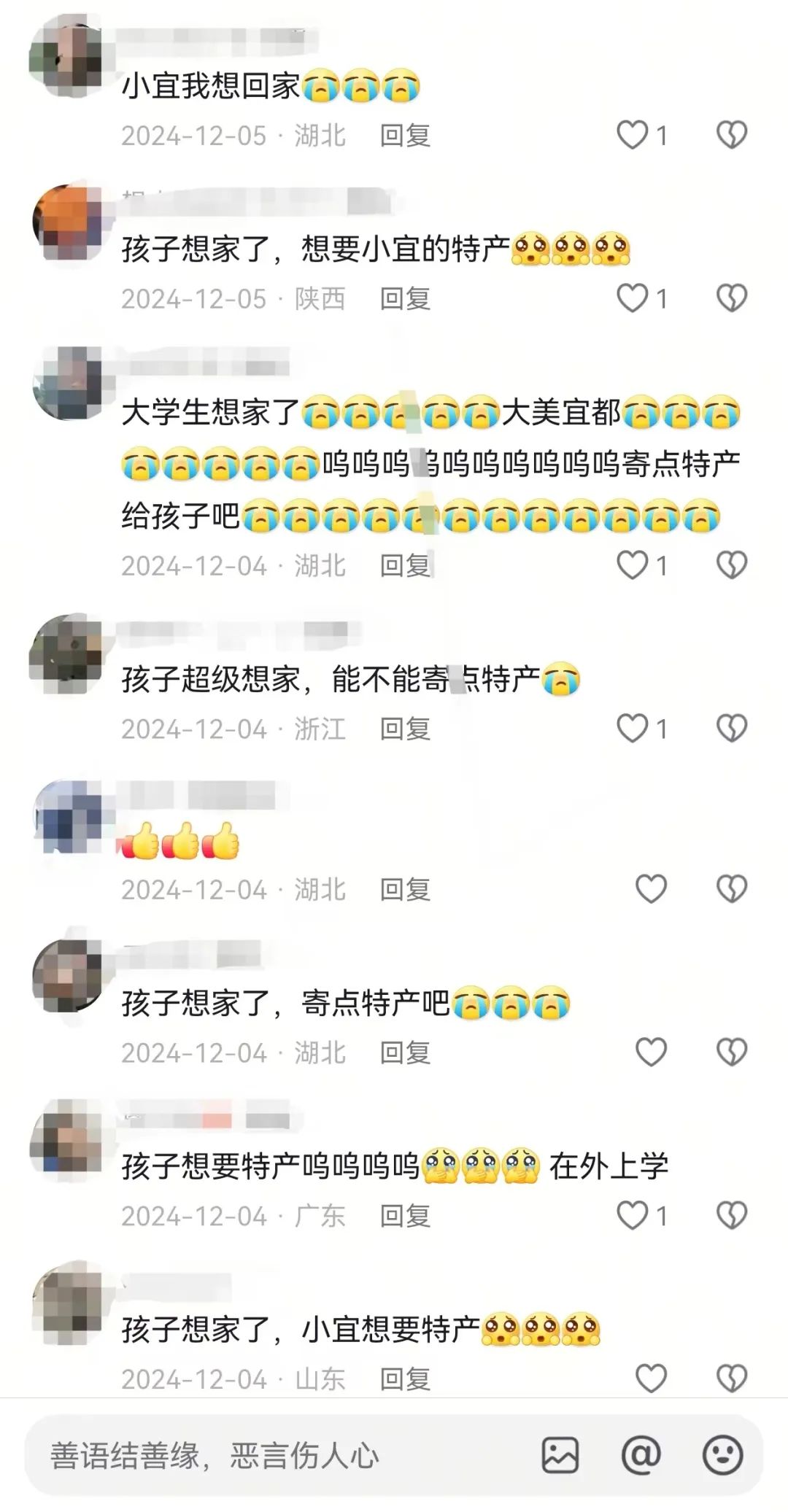Open the avatar of '孩子想要特产' commenter

click(x=66, y=1137)
